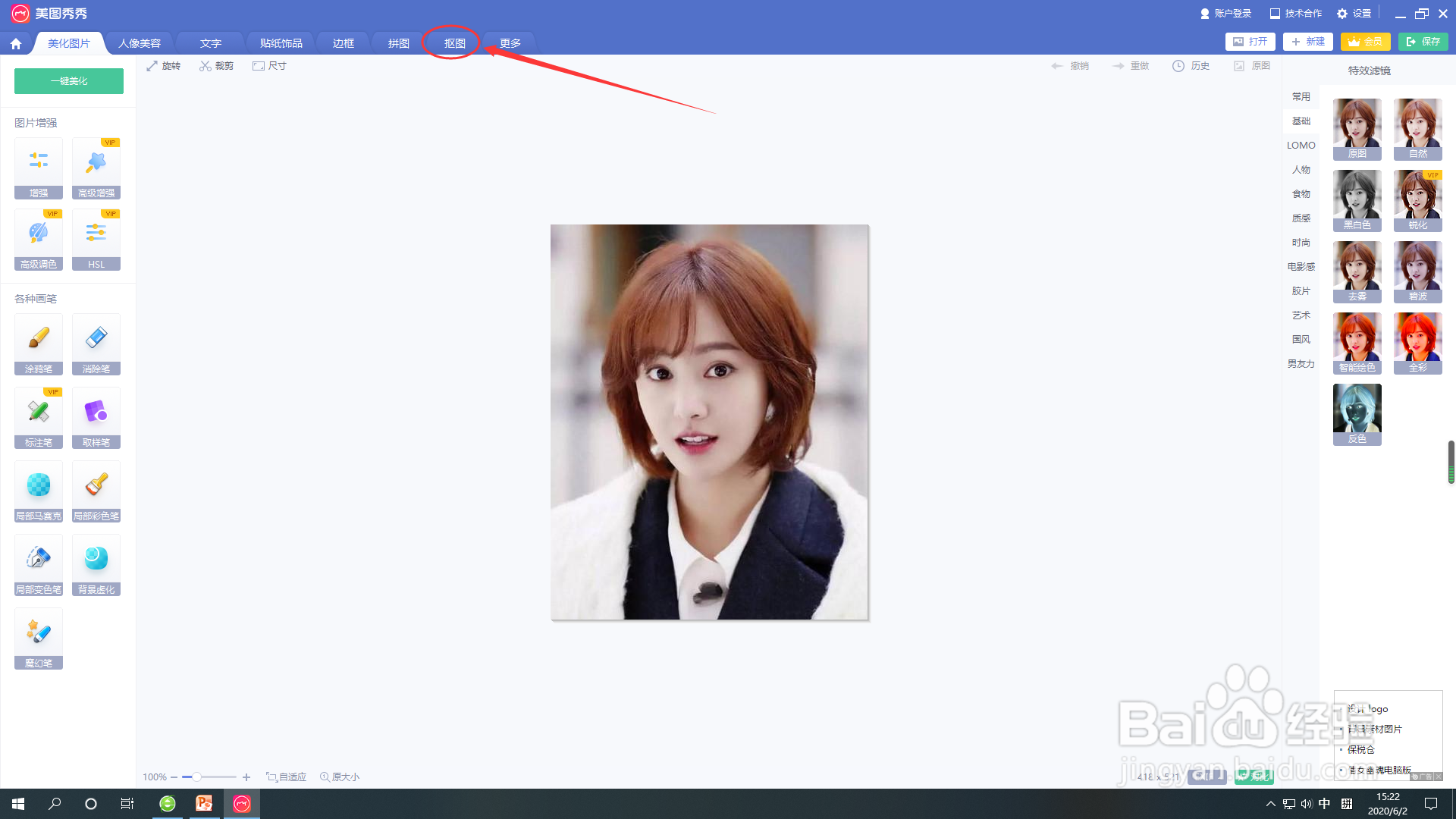This screenshot has height=819, width=1456.
Task: Select the 消除笔 eraser pen tool
Action: 96,344
